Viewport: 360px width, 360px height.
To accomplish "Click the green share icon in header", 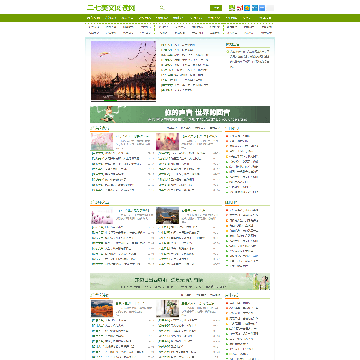I will (x=231, y=8).
